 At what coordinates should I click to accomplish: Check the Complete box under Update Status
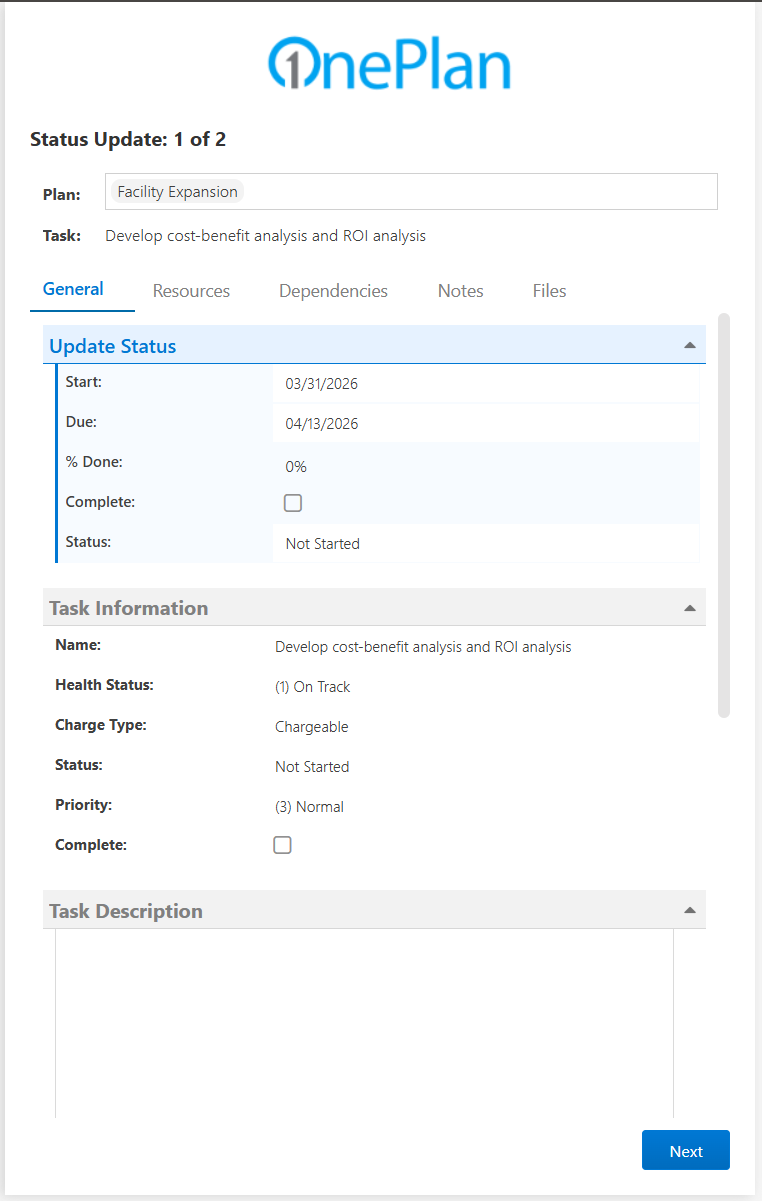pyautogui.click(x=293, y=503)
